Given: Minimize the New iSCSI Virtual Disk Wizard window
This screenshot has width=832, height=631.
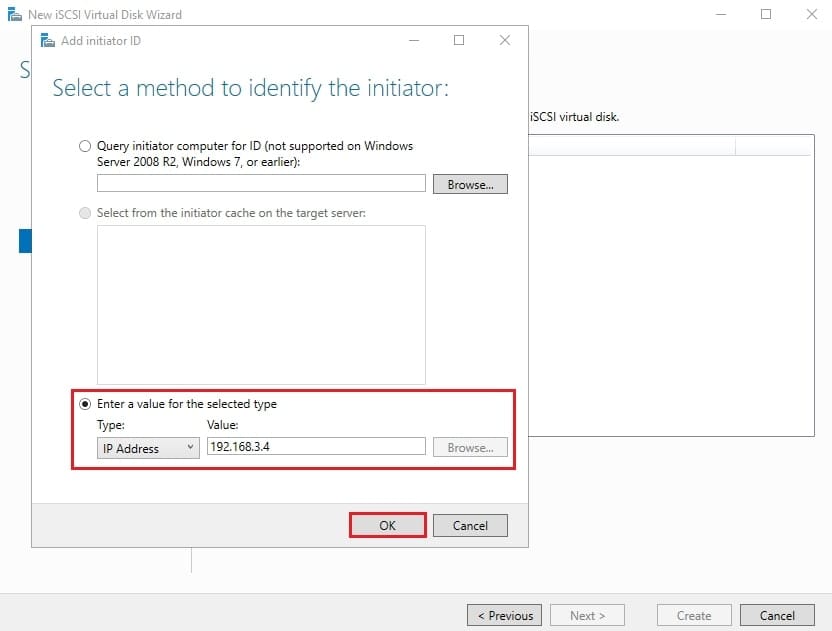Looking at the screenshot, I should (x=721, y=14).
